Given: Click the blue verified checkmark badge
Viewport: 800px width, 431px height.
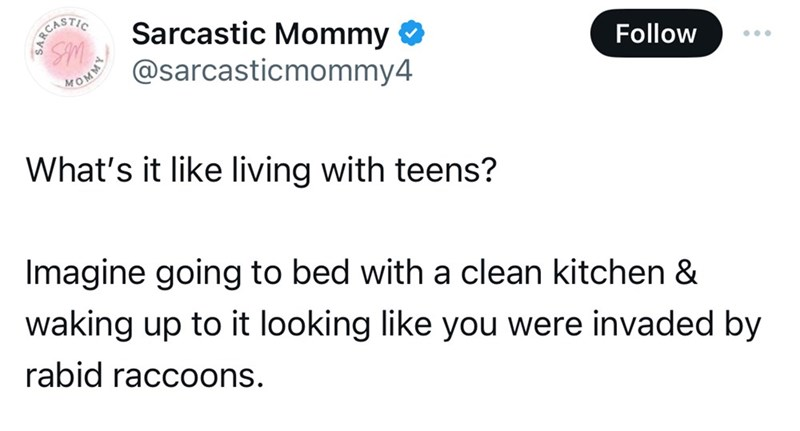Looking at the screenshot, I should [x=410, y=35].
